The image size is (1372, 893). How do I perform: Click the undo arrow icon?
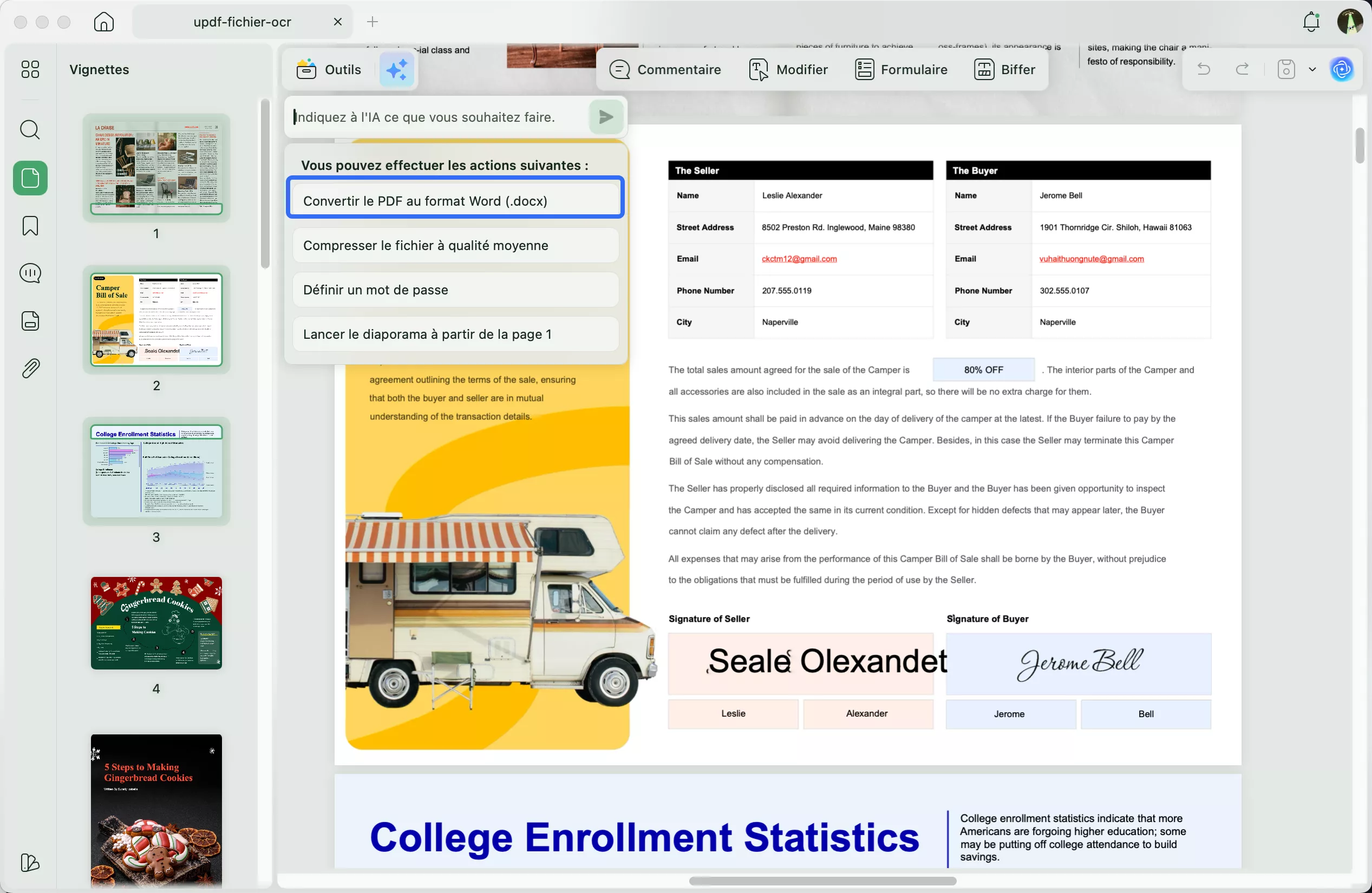tap(1204, 70)
